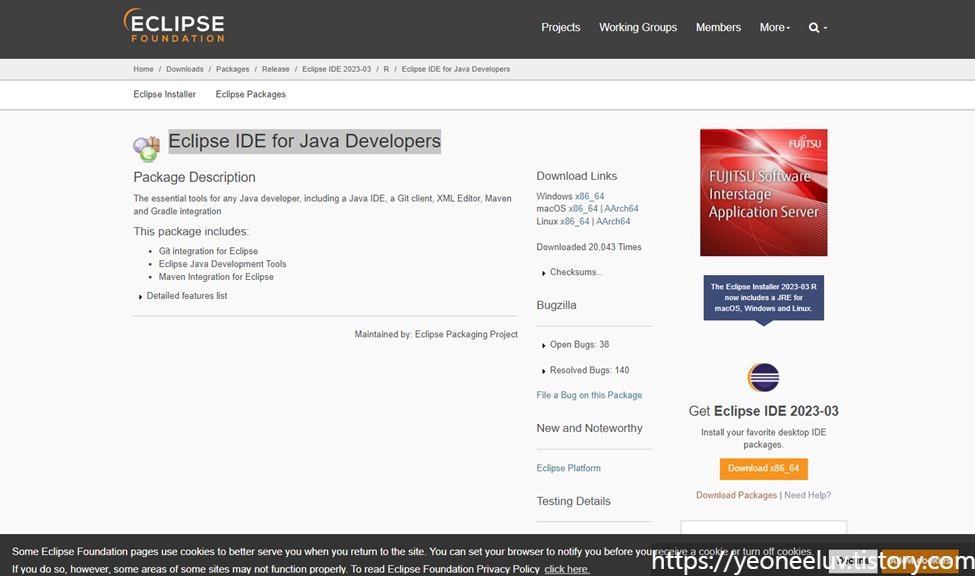Expand the More dropdown menu
The height and width of the screenshot is (576, 975).
(775, 27)
